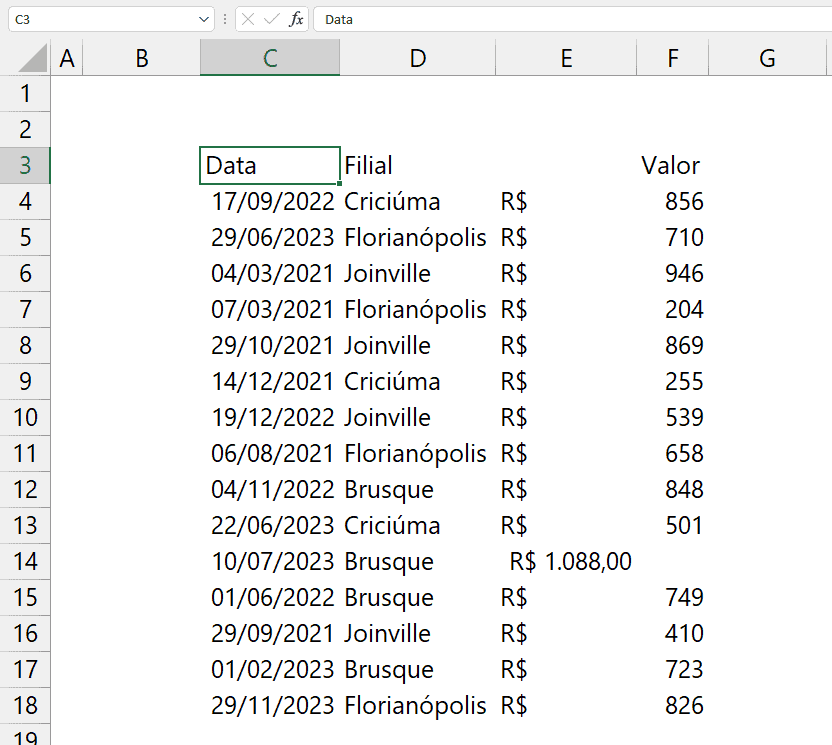Click the Insert Function fx icon
Image resolution: width=832 pixels, height=745 pixels.
tap(296, 20)
